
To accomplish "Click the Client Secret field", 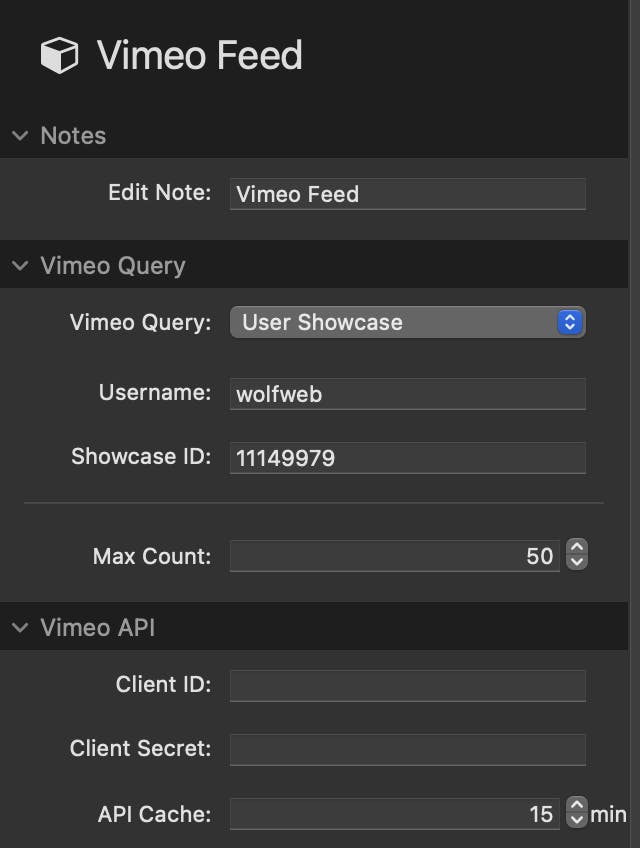I will tap(407, 749).
